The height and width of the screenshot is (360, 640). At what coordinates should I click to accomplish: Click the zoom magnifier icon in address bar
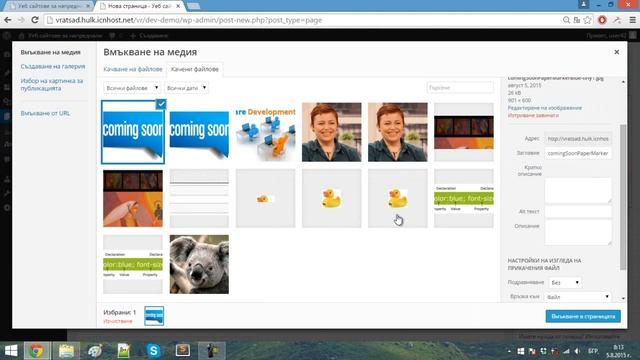click(x=566, y=20)
